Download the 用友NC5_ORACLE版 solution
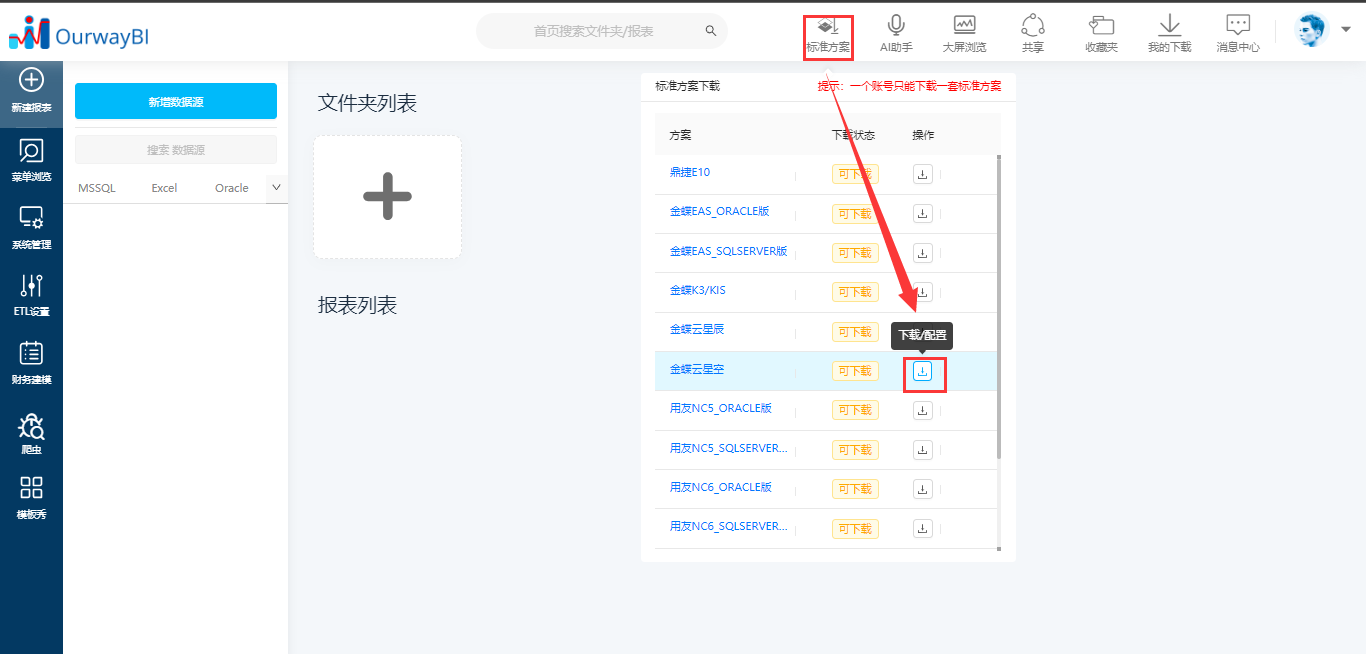This screenshot has height=654, width=1366. click(x=922, y=410)
